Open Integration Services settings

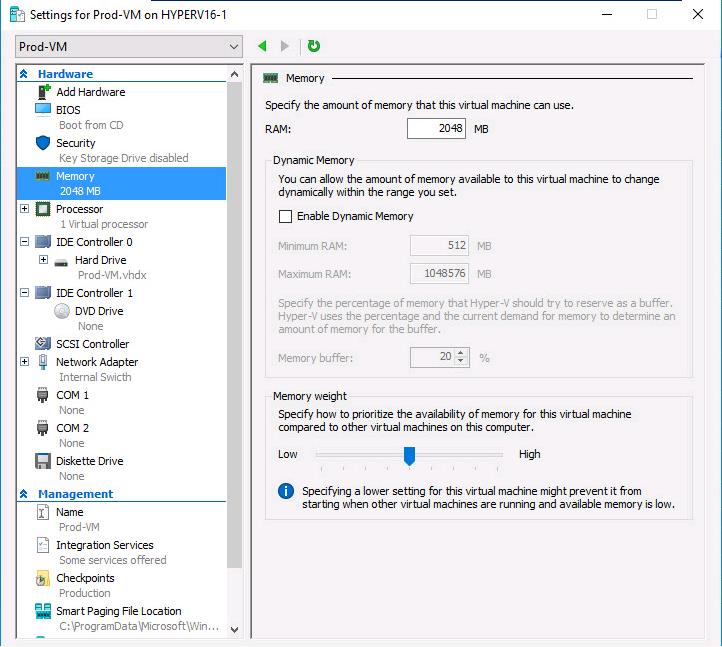point(105,545)
